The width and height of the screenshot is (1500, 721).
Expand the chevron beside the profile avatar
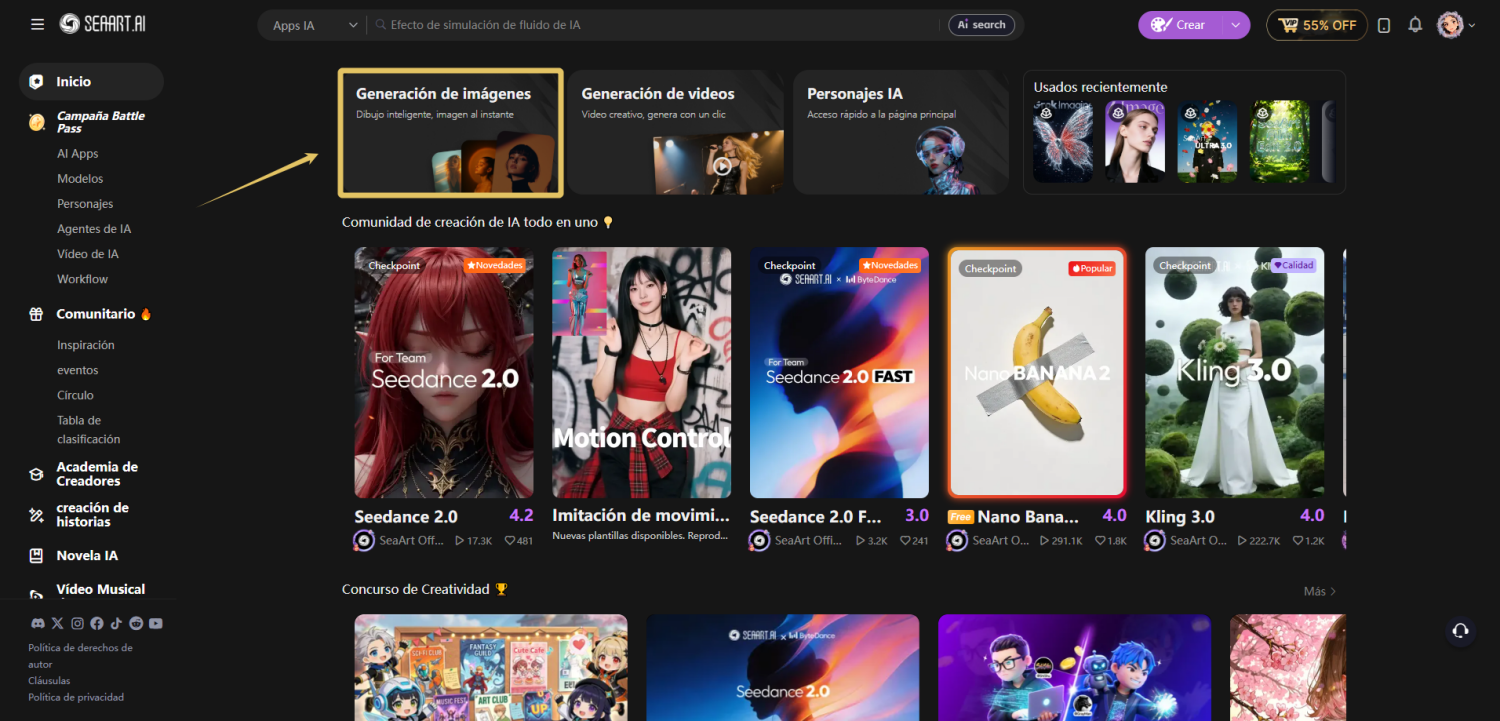point(1472,26)
